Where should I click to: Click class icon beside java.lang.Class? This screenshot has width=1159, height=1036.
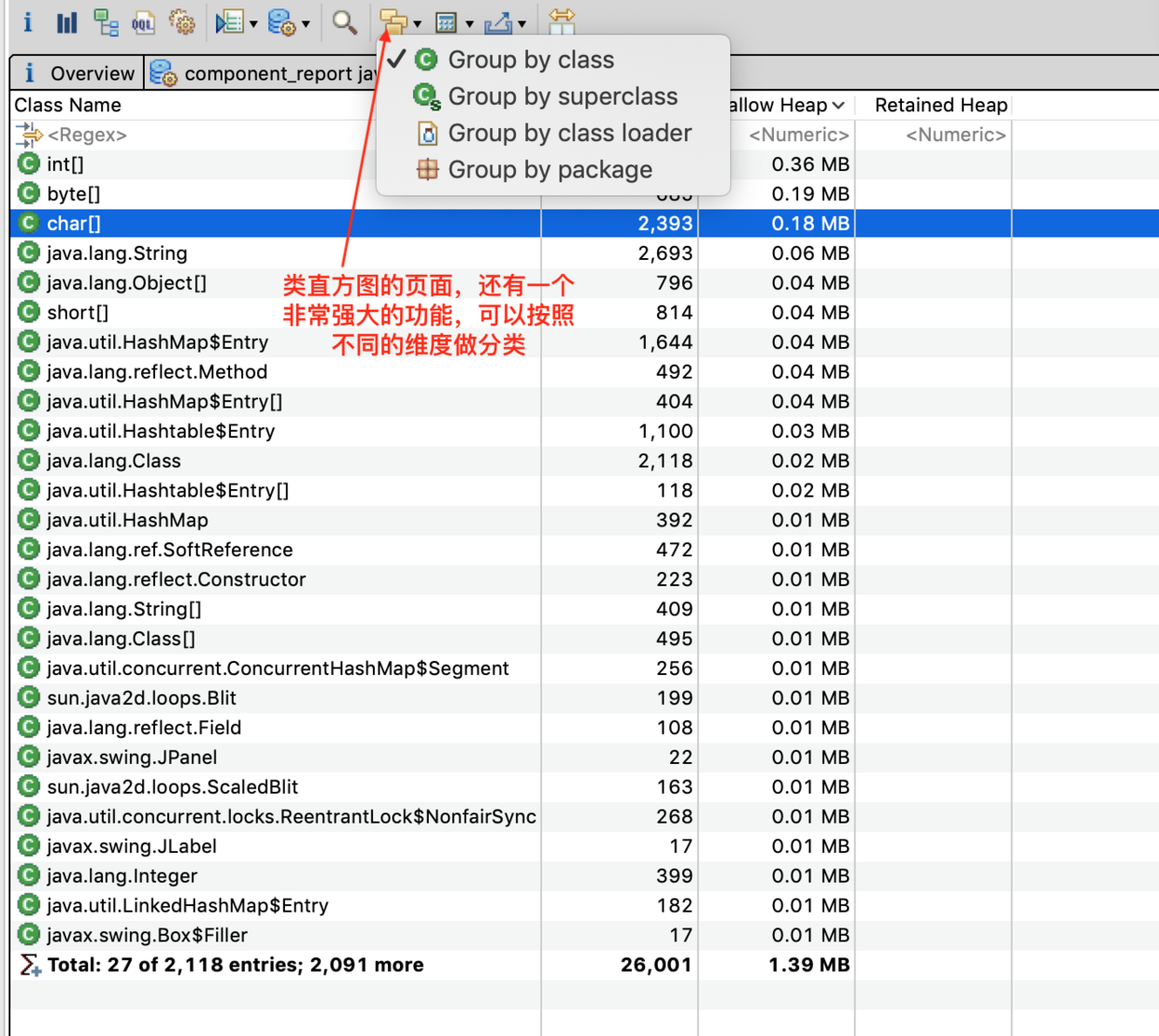29,460
